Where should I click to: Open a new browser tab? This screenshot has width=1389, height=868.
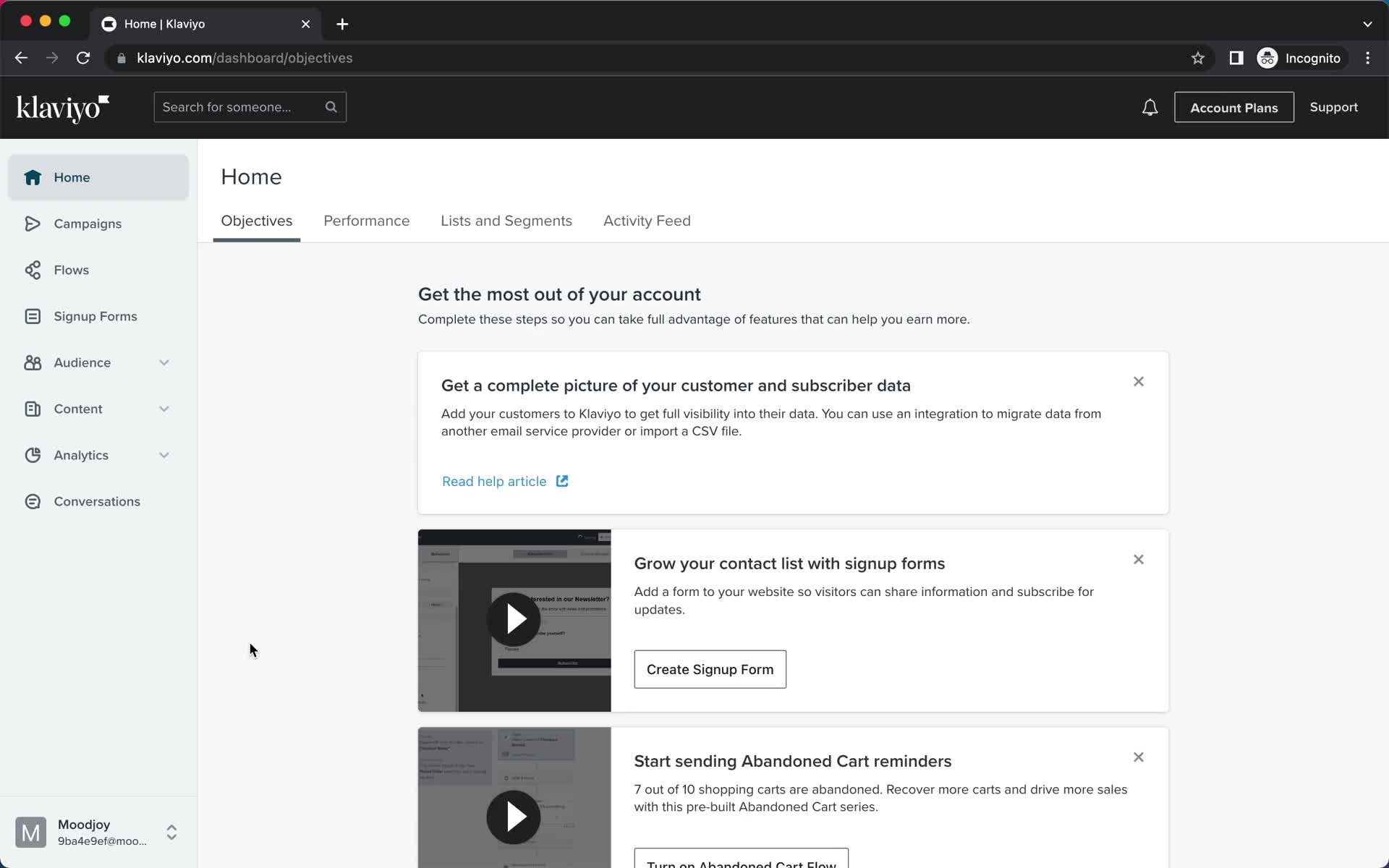pyautogui.click(x=342, y=24)
